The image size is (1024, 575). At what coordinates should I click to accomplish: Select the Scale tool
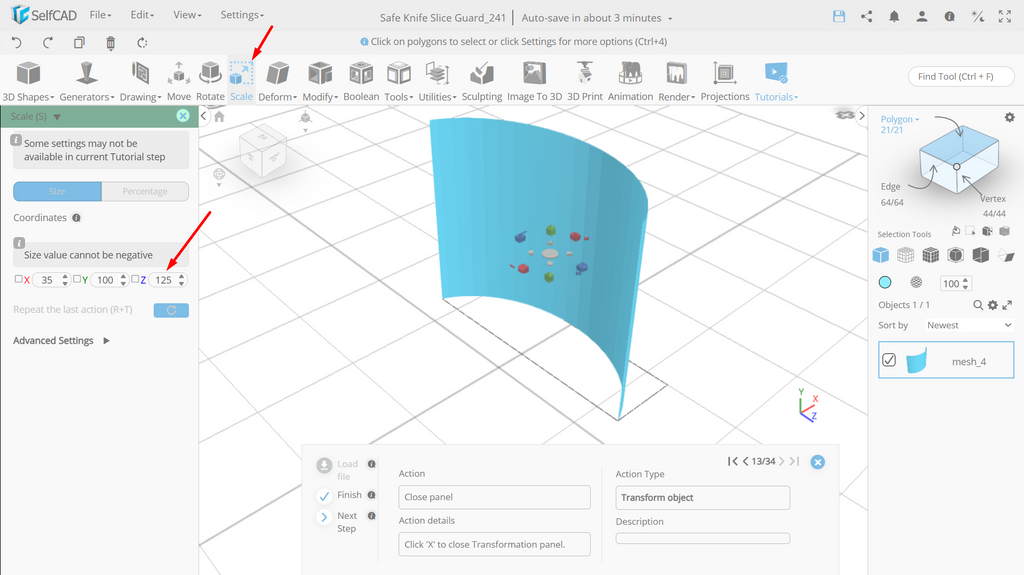[x=241, y=80]
